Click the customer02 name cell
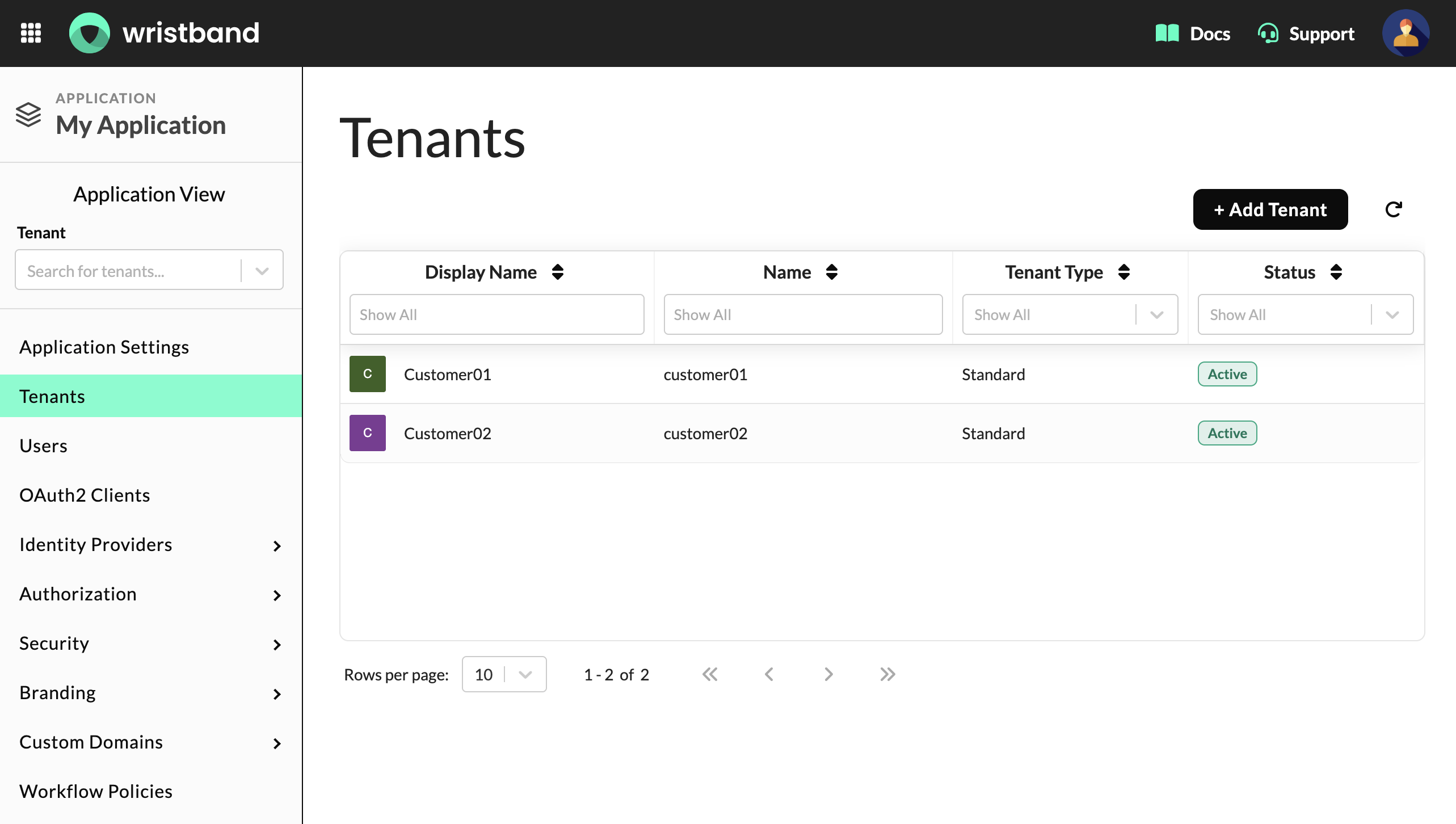The image size is (1456, 824). point(705,434)
